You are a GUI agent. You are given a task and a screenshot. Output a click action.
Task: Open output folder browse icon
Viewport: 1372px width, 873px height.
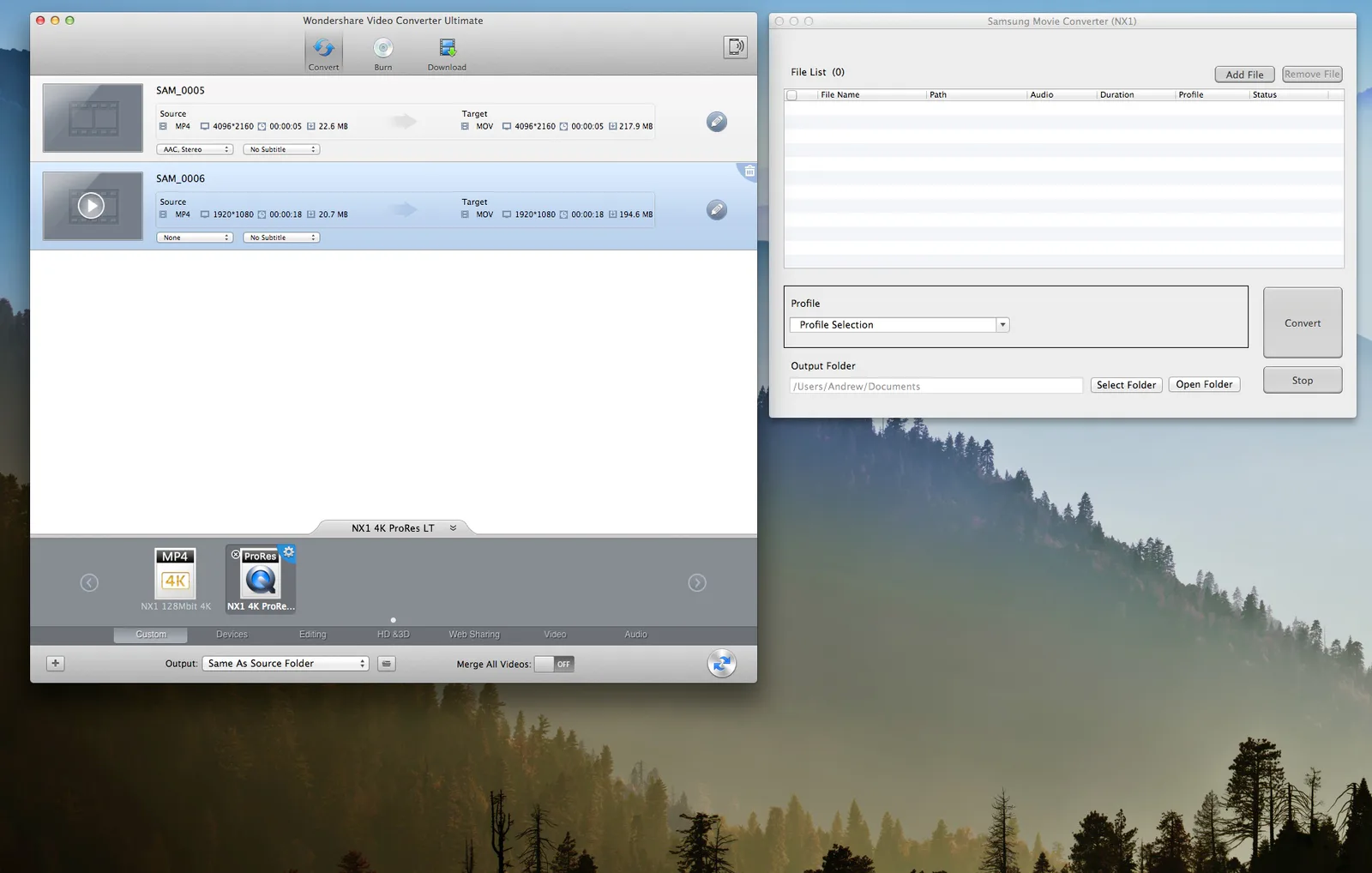(x=387, y=664)
